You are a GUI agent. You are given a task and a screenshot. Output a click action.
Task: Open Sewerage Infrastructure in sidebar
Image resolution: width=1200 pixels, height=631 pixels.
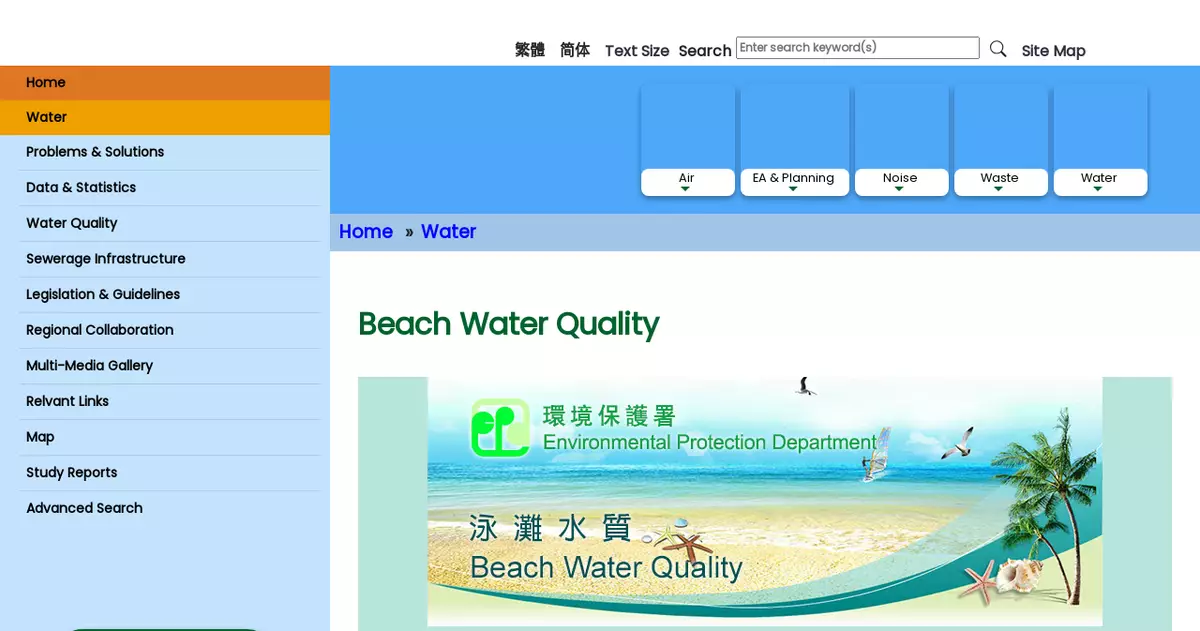tap(106, 259)
